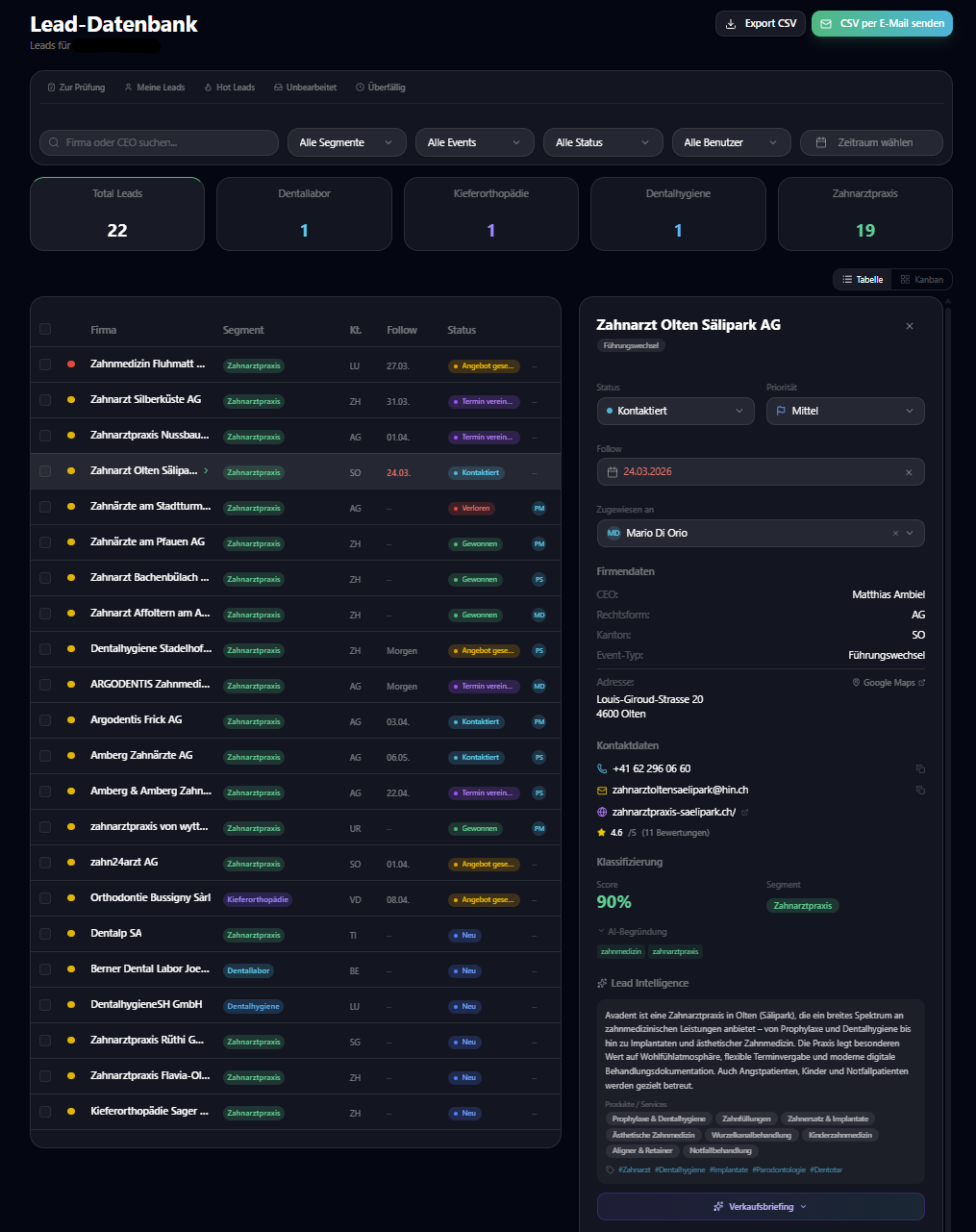Select the Zahnarzt Silberküste AG checkbox
976x1232 pixels.
pos(45,400)
